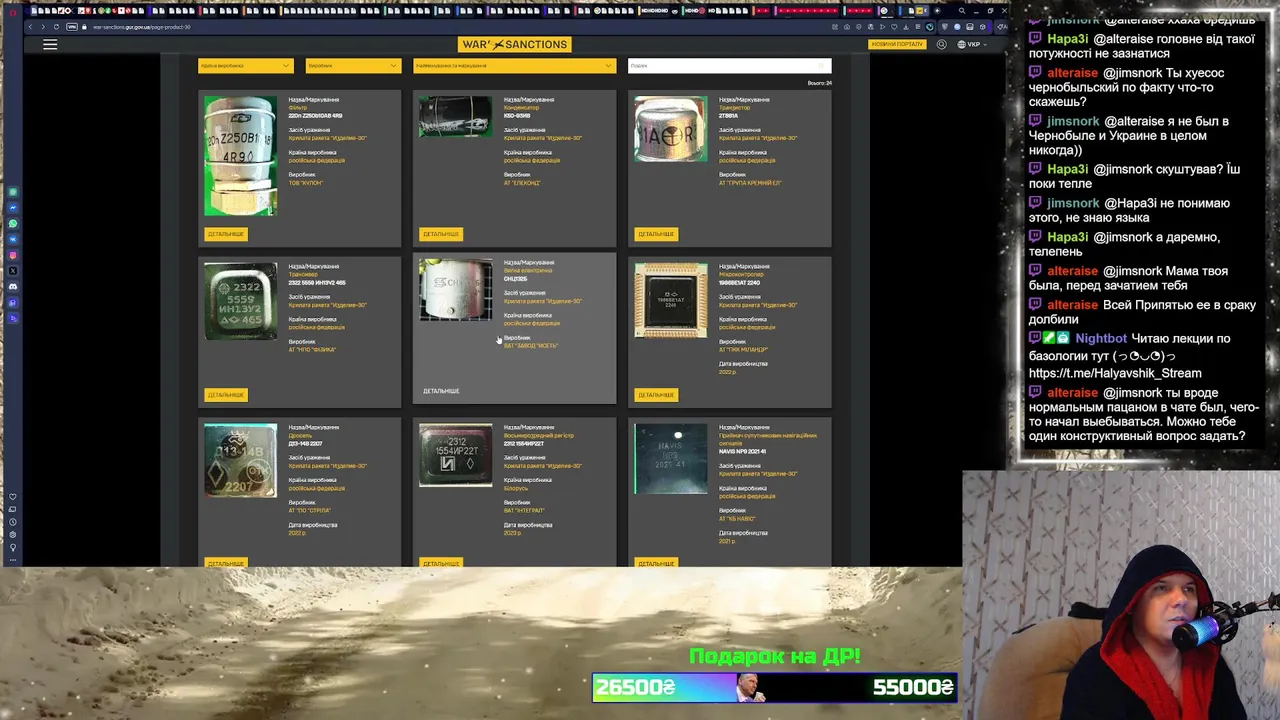Click ДЕТАЛЬНІШЕ under the 2322 5559 ИН13У2 card

coord(225,395)
